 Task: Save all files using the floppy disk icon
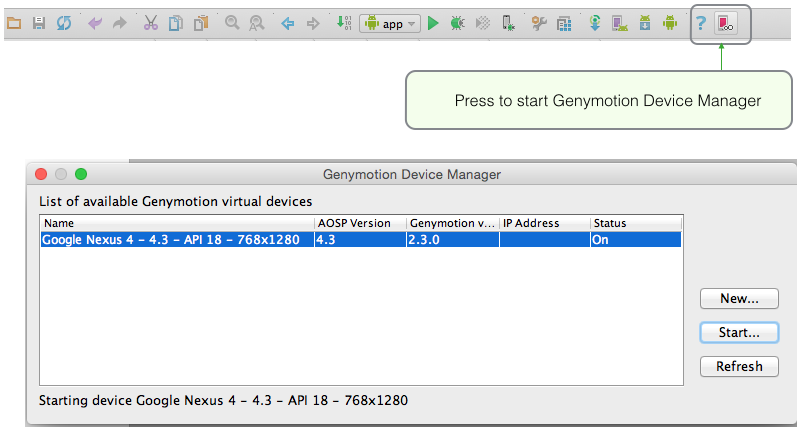click(39, 23)
